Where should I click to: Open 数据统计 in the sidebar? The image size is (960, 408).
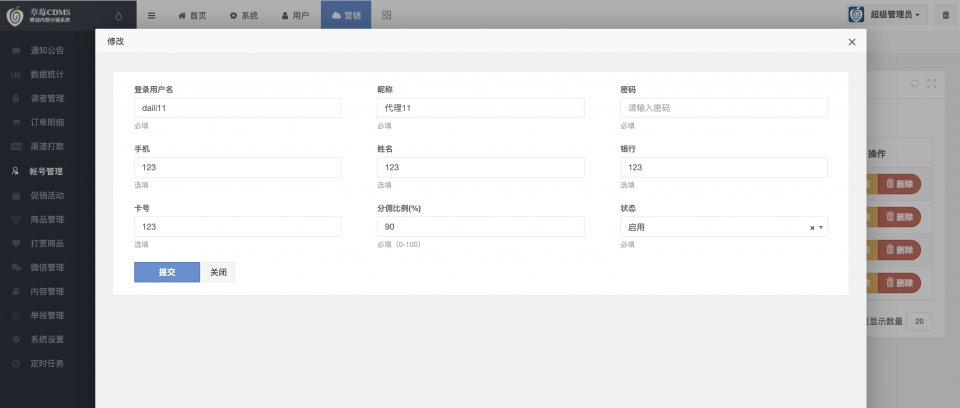pos(47,74)
